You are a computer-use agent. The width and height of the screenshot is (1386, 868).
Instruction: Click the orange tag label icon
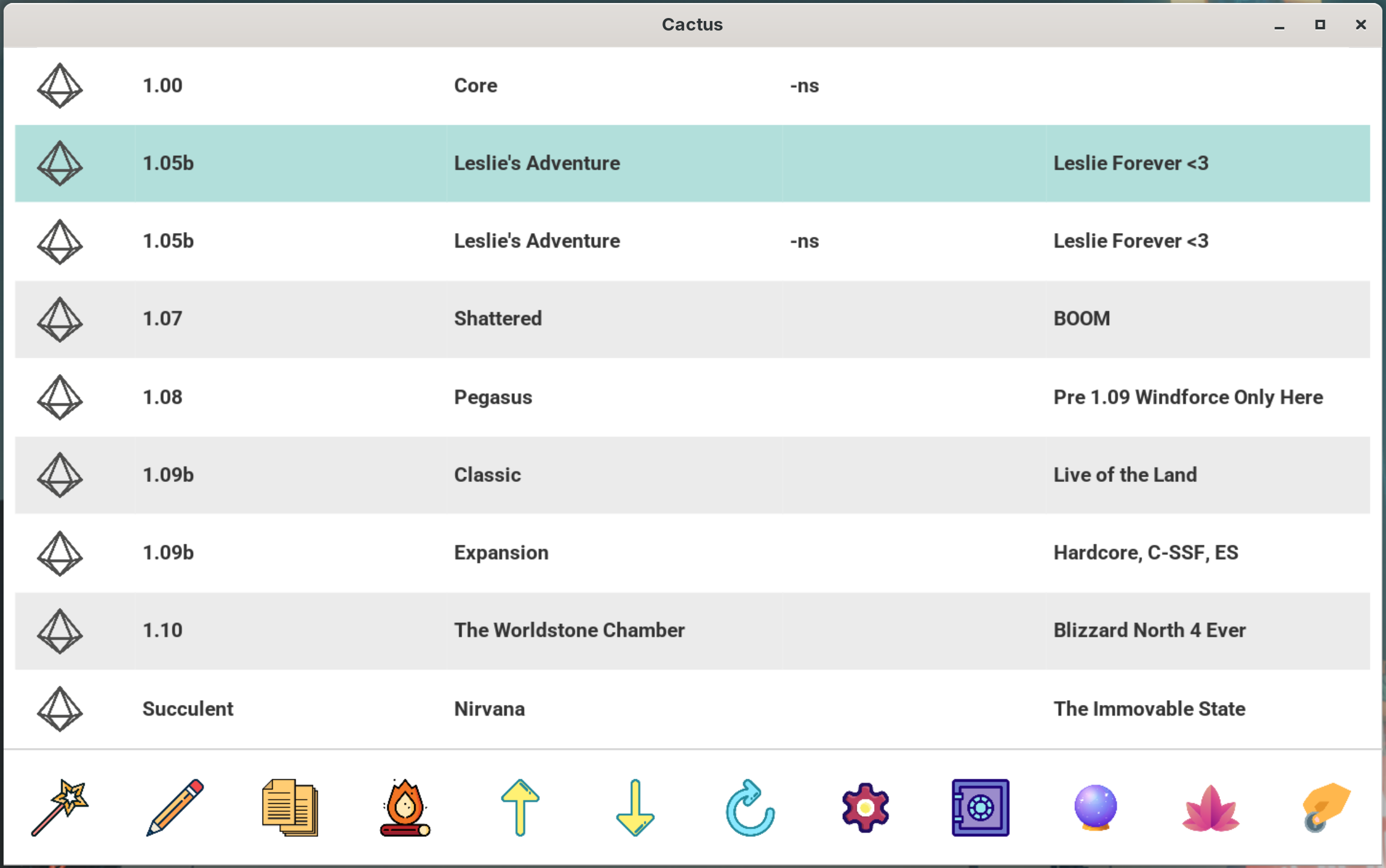1326,807
